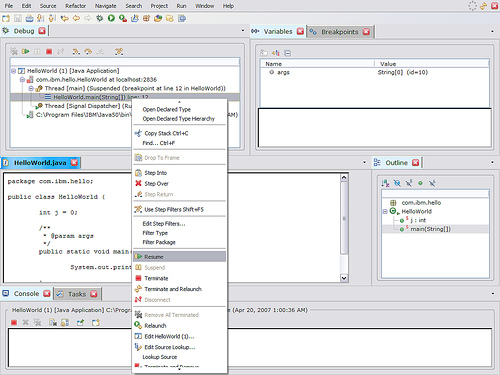Switch to the Tasks tab
The image size is (500, 375).
(77, 294)
